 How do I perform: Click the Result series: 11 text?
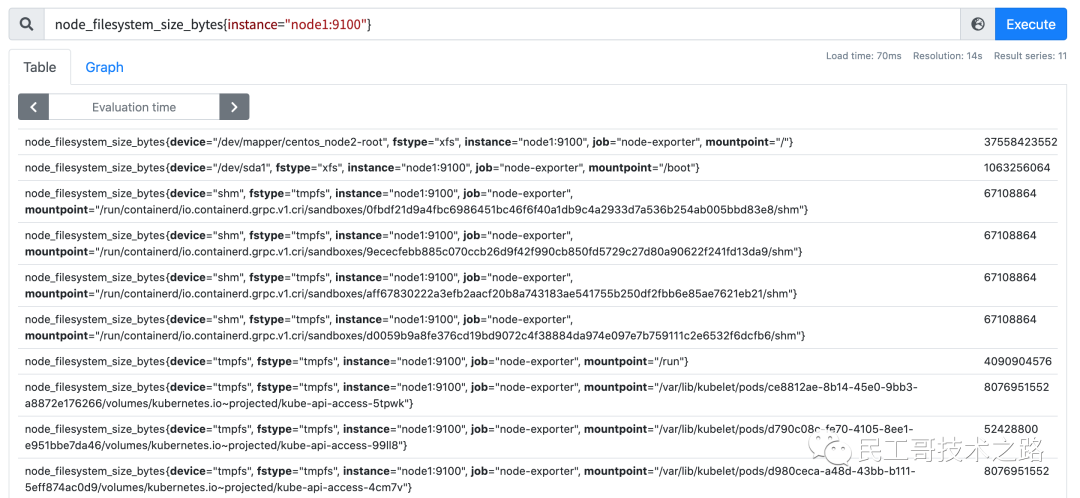point(1030,56)
